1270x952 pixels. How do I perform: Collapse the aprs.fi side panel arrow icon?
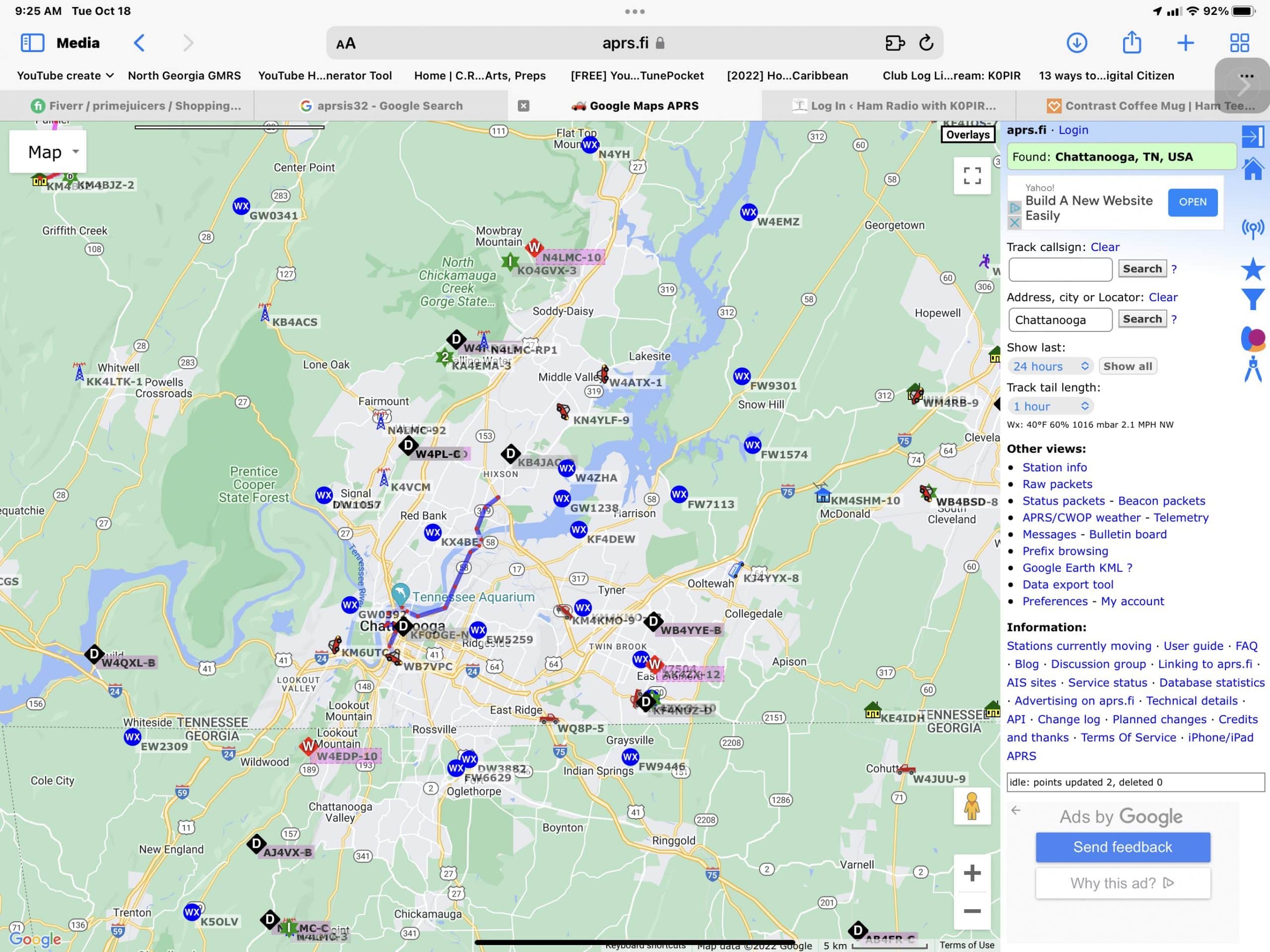click(x=1252, y=136)
